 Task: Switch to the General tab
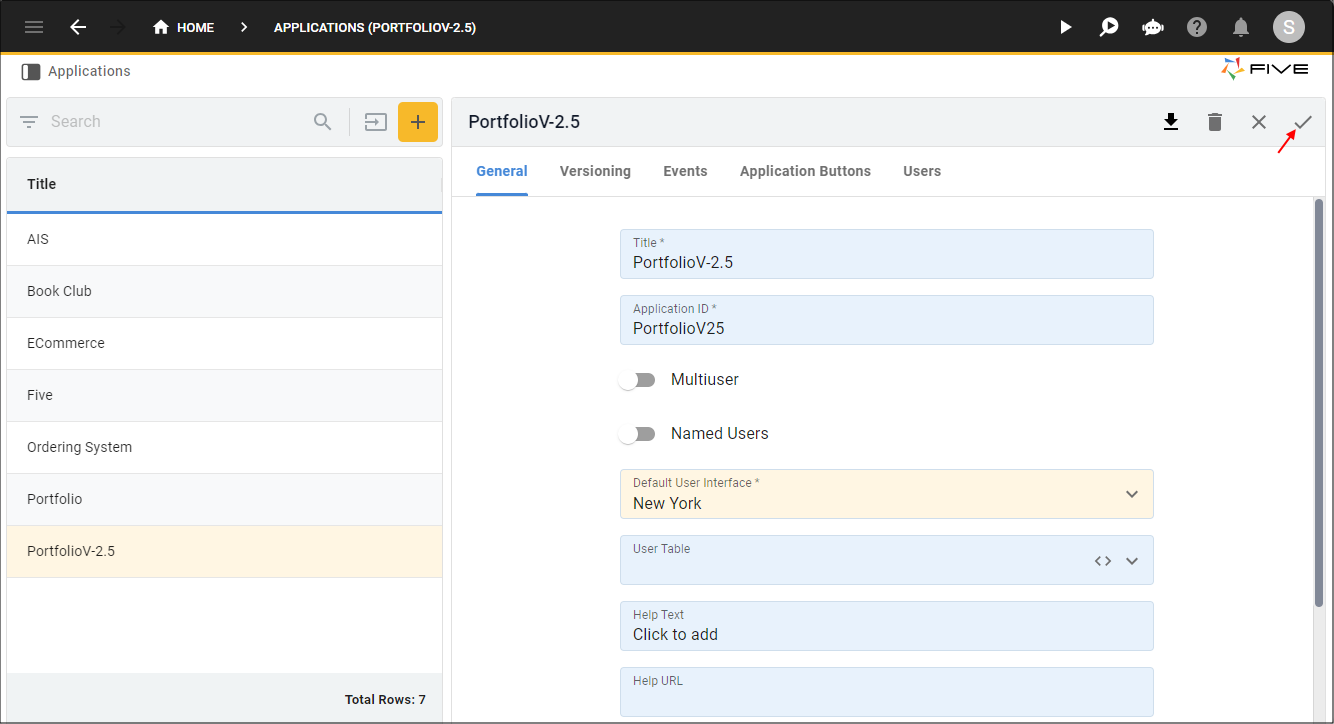click(x=502, y=171)
